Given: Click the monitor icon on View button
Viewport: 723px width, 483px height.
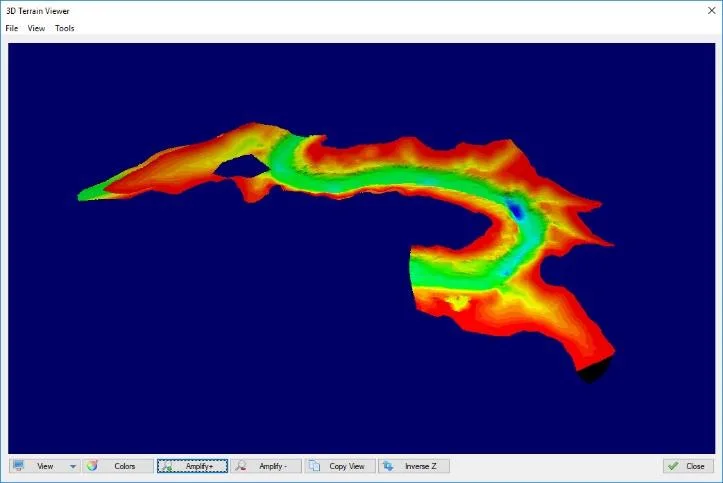Looking at the screenshot, I should click(x=18, y=465).
